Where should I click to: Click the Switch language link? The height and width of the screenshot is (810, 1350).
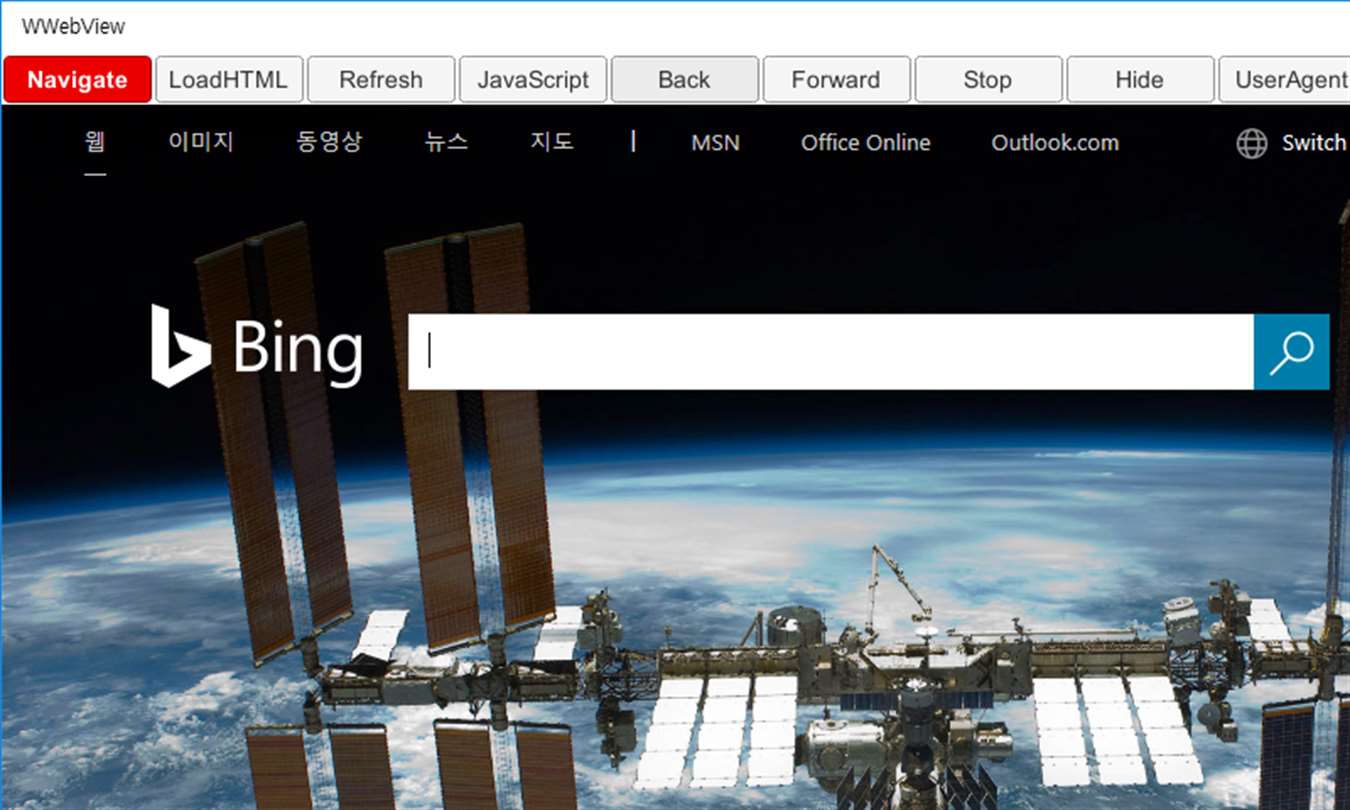pos(1315,143)
